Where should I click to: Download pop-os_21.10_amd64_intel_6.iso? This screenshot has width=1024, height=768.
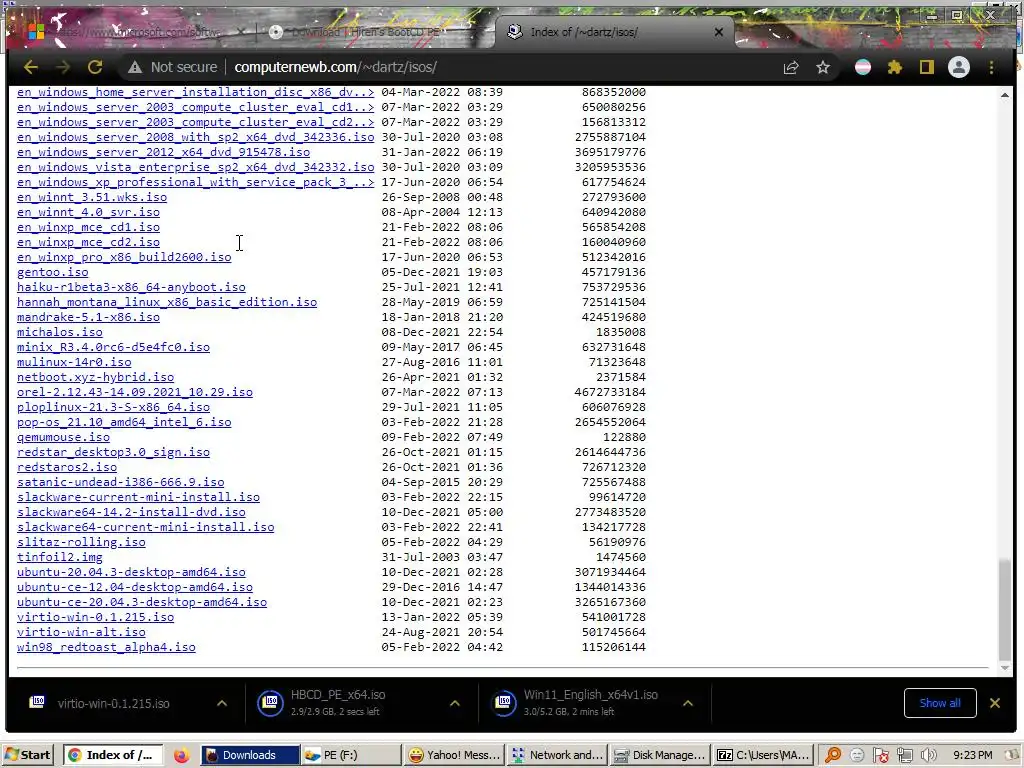tap(124, 423)
